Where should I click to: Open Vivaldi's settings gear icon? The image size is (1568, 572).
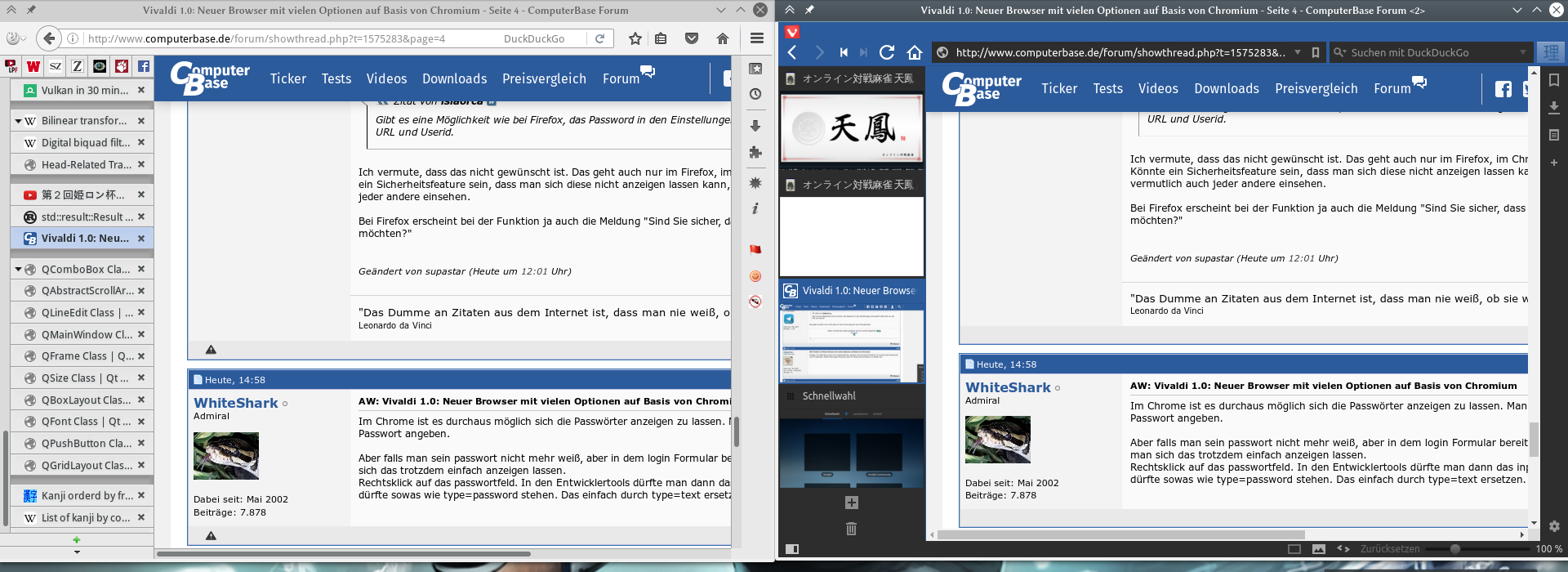(1554, 526)
